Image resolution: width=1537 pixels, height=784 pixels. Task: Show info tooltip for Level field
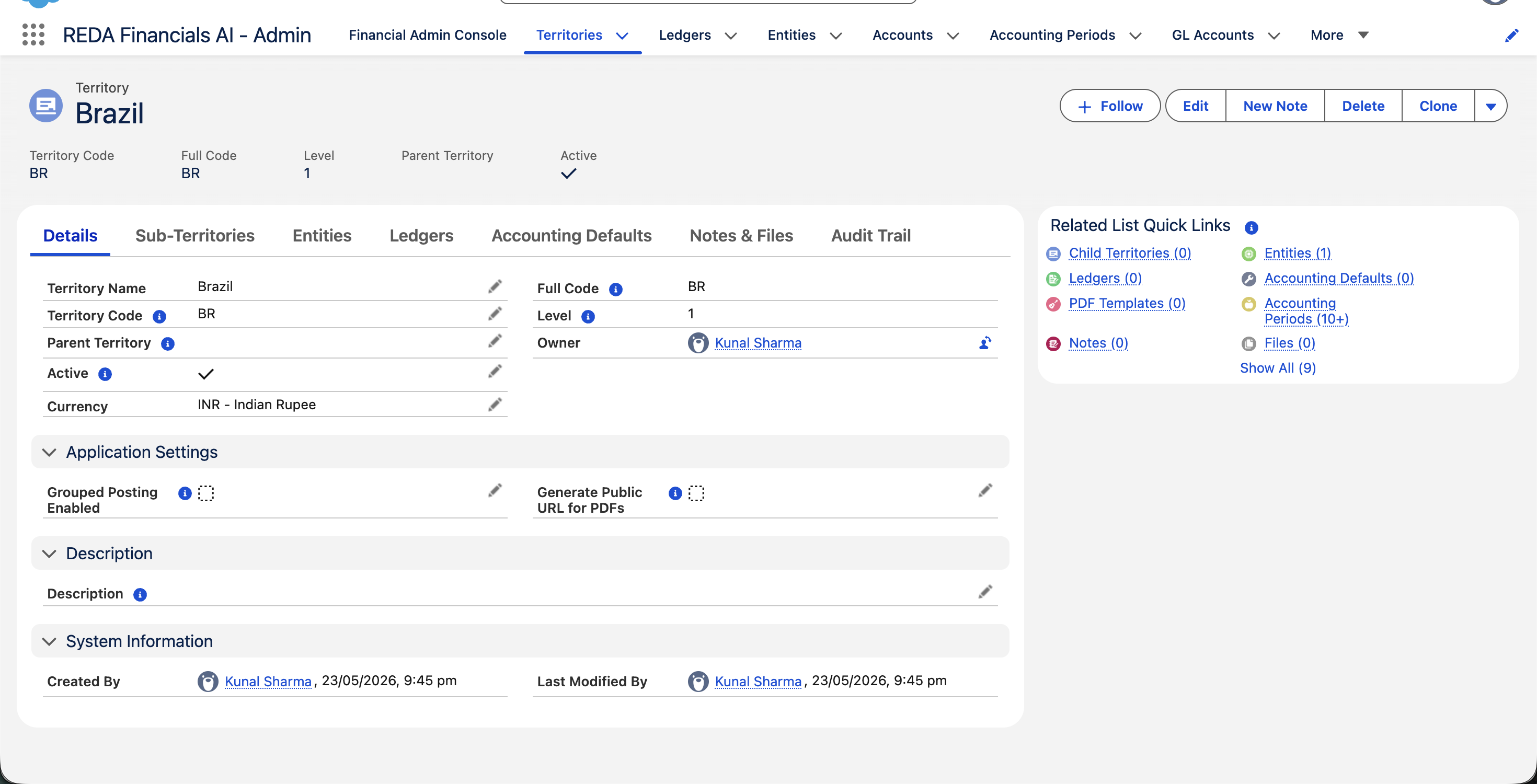pyautogui.click(x=588, y=317)
